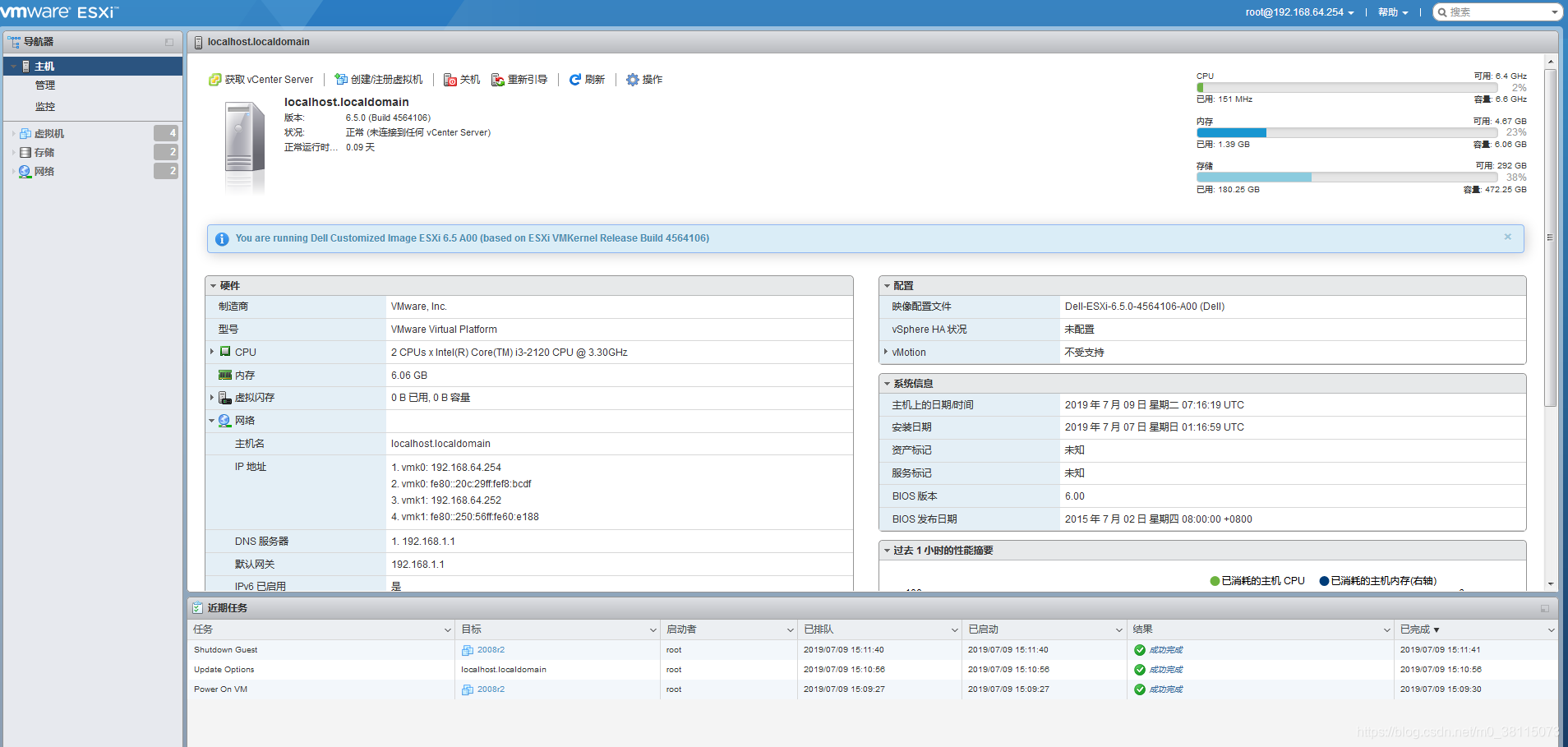Dismiss the Dell Customized Image notice

pos(1508,237)
